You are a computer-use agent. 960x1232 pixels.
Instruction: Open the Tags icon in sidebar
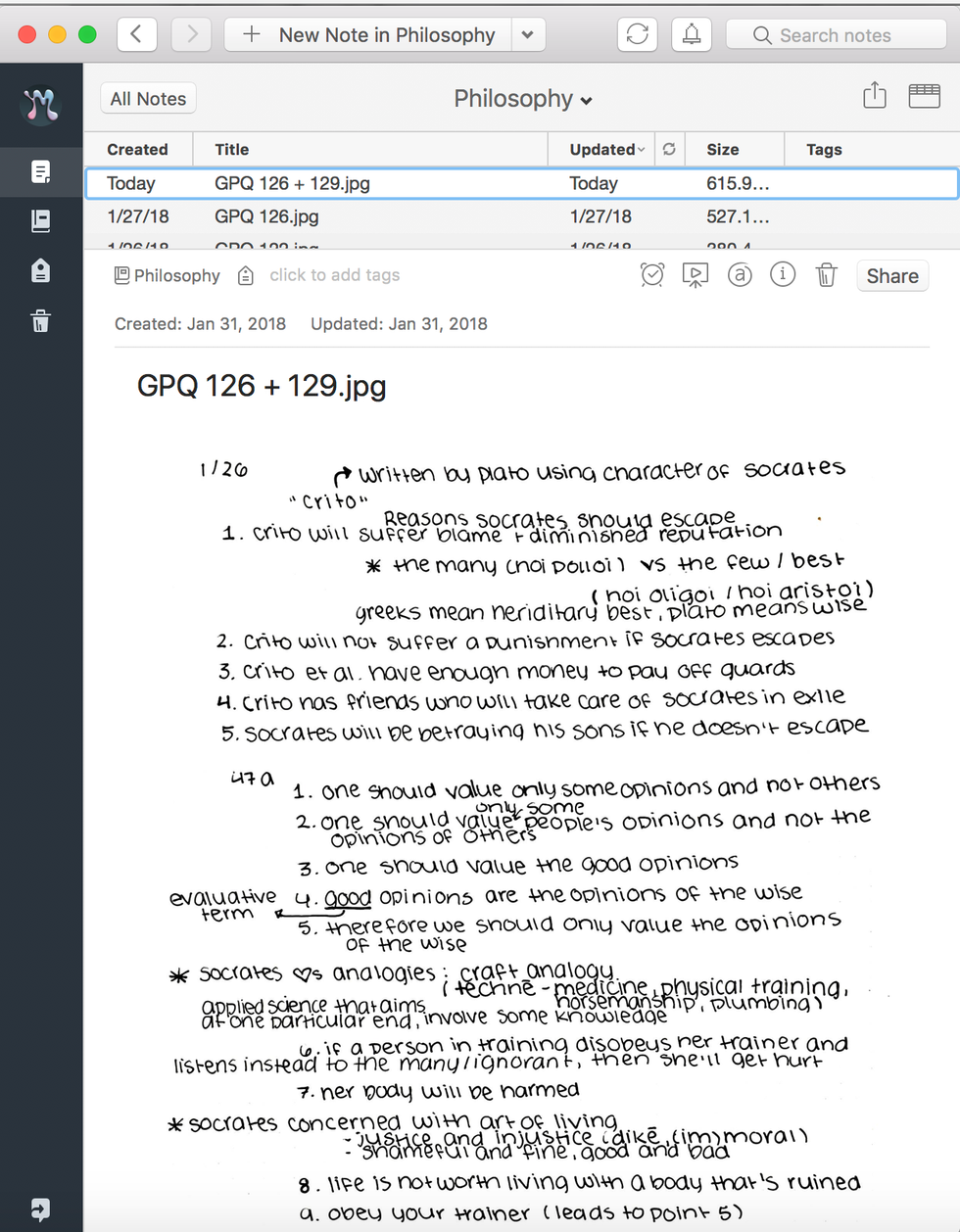(40, 271)
